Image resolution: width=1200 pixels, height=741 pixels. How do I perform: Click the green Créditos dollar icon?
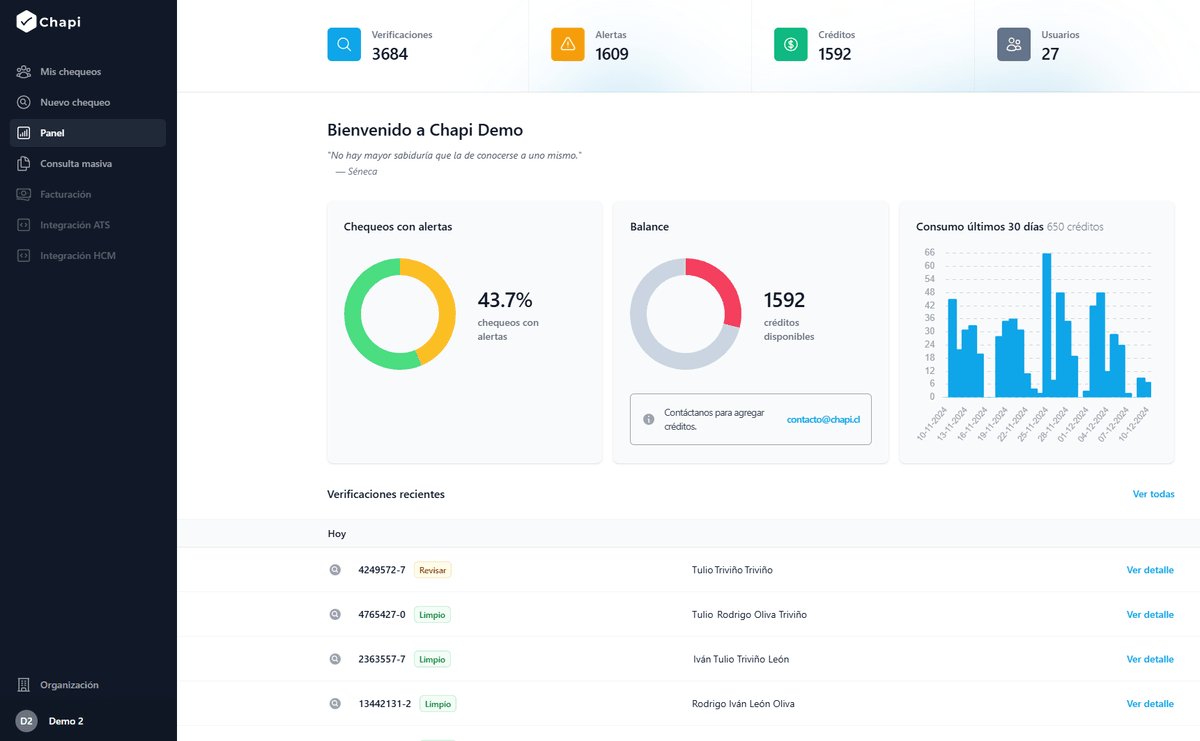tap(791, 45)
